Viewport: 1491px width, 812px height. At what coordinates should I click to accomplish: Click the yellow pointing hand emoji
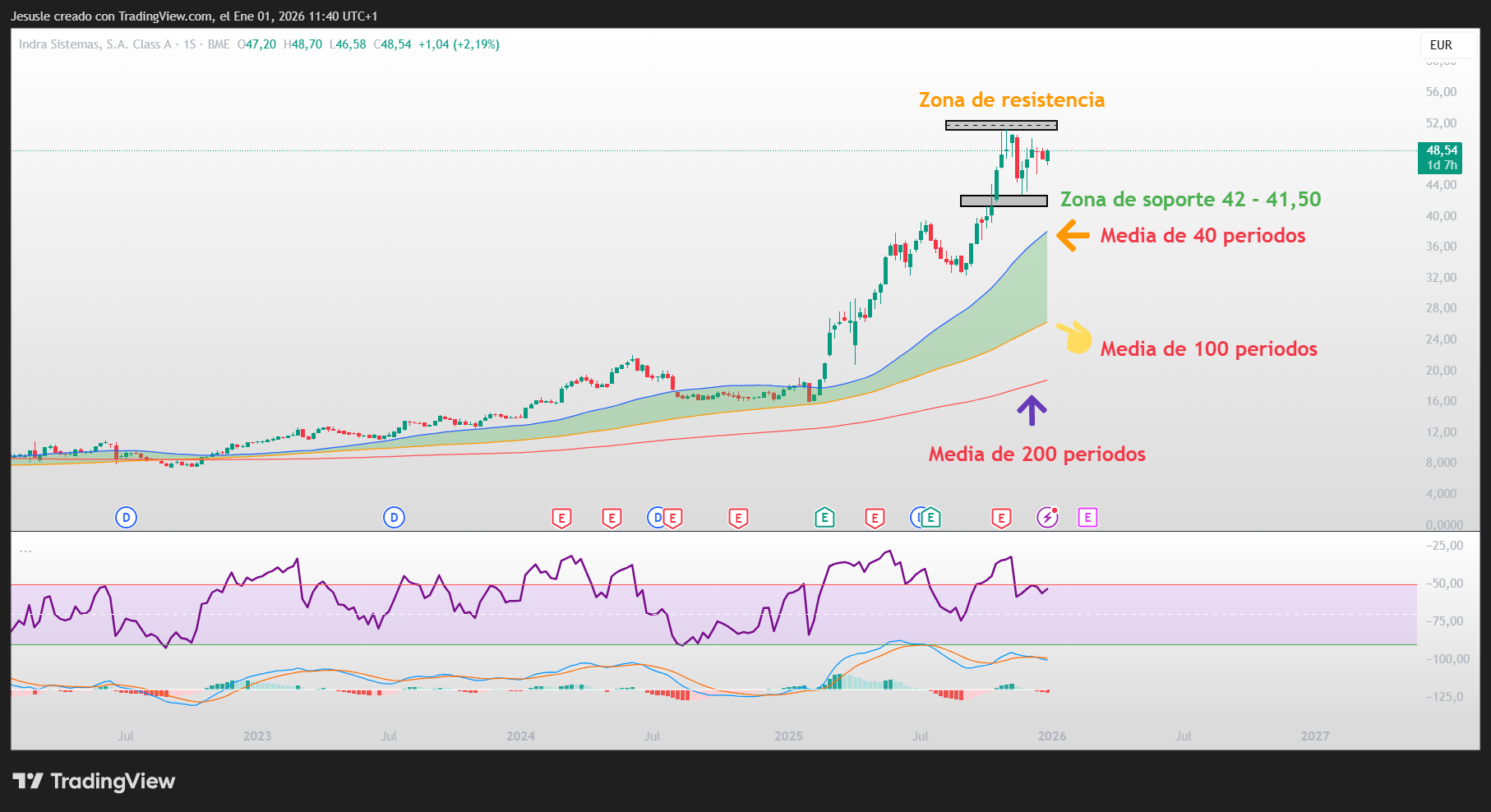coord(1075,337)
